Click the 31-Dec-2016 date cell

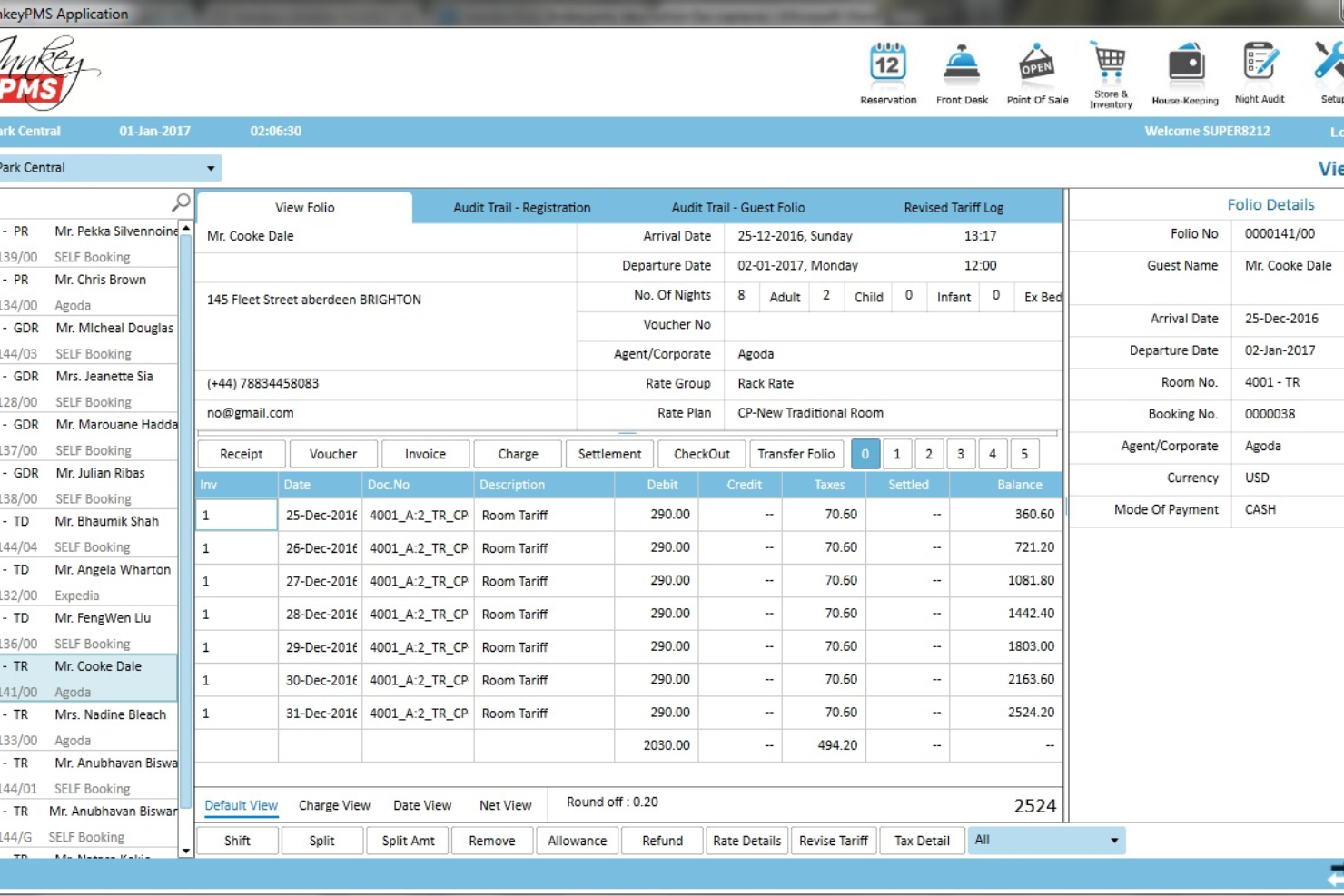click(320, 714)
